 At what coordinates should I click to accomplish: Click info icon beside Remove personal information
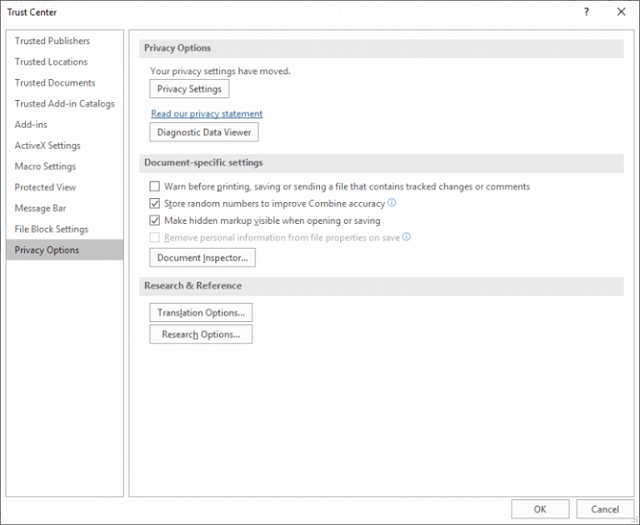pos(407,237)
